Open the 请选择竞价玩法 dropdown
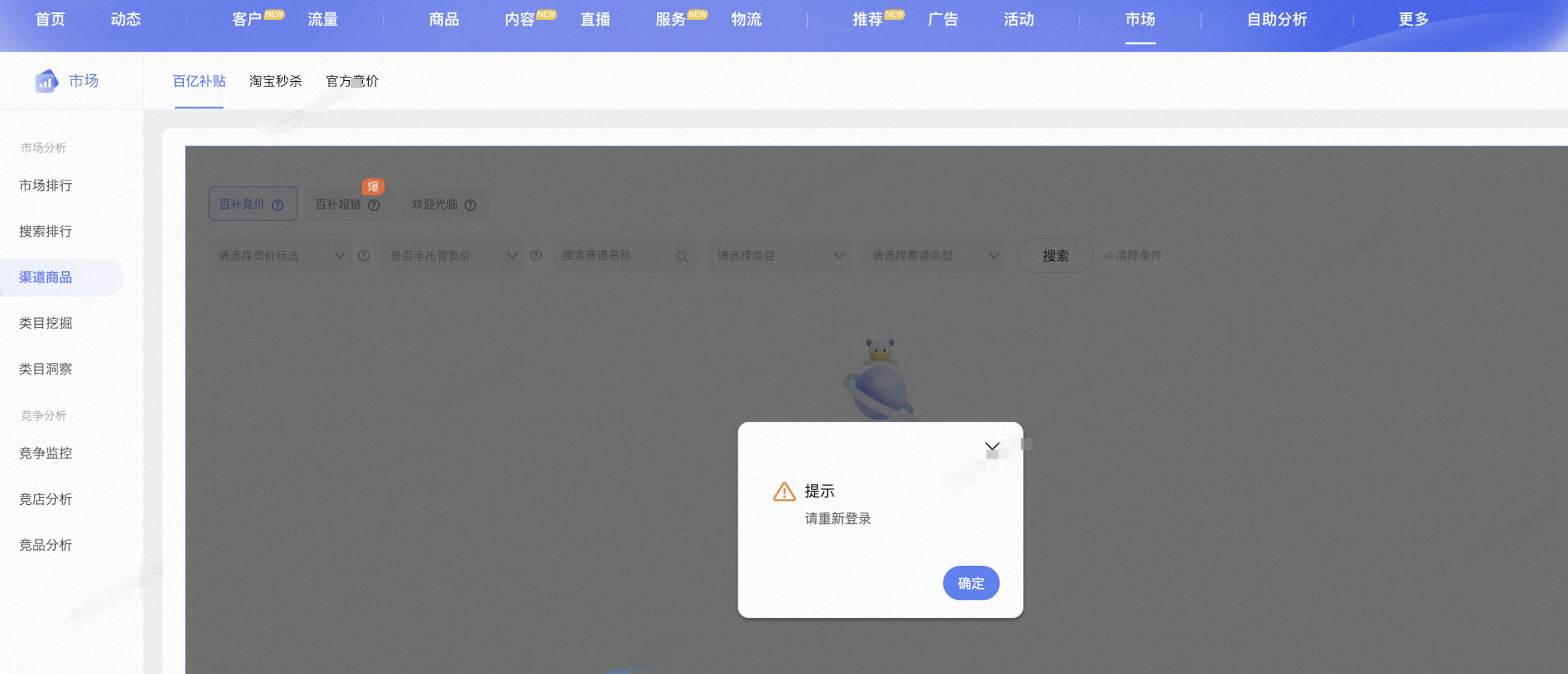Image resolution: width=1568 pixels, height=674 pixels. pos(279,256)
